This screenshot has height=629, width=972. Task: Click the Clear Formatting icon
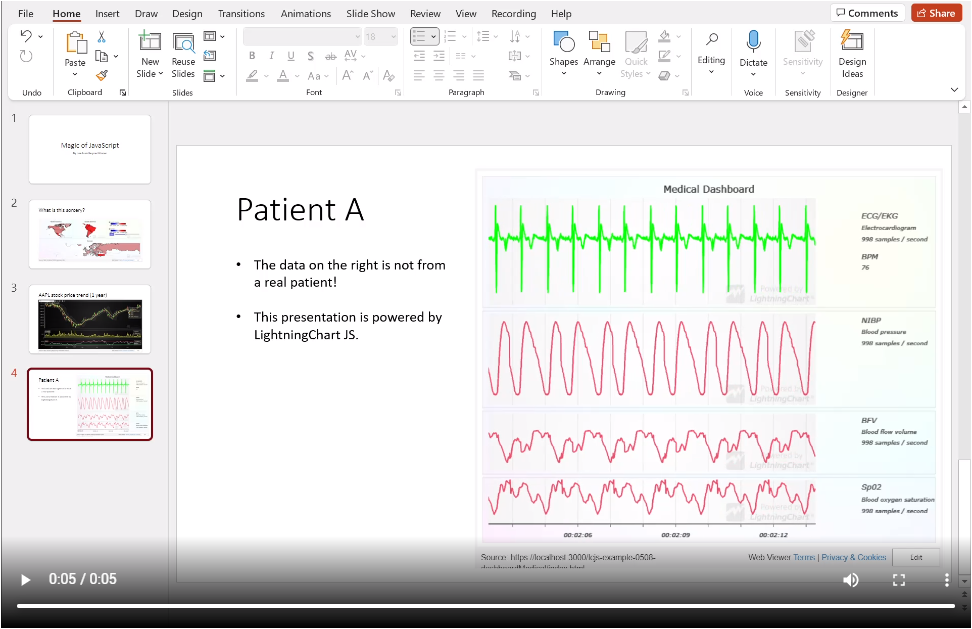click(389, 76)
